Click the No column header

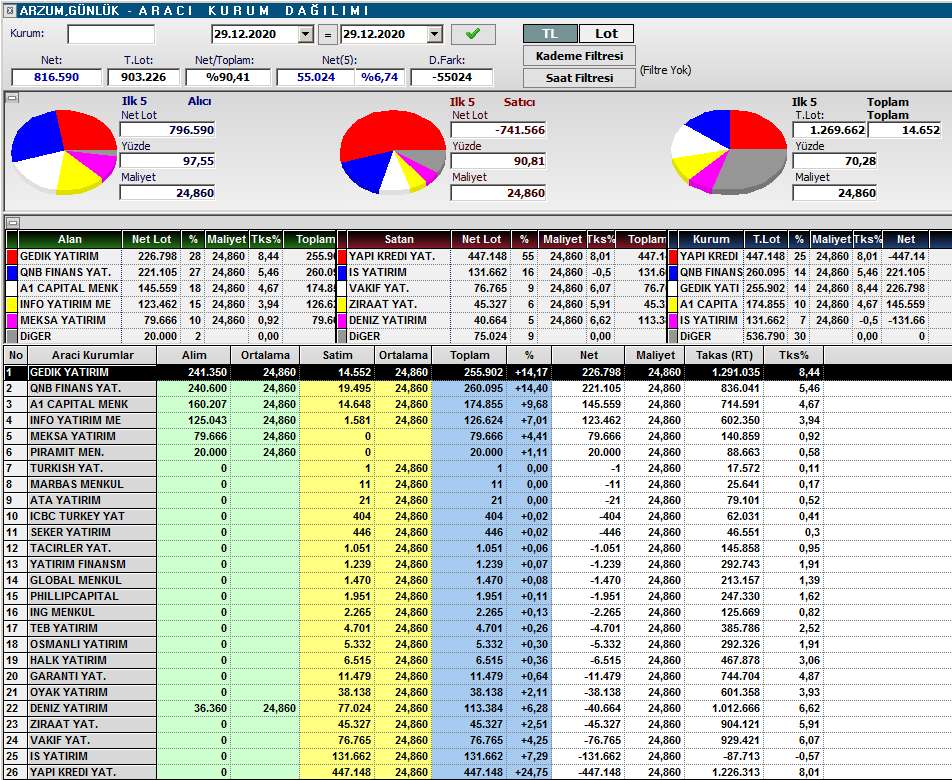pyautogui.click(x=16, y=355)
